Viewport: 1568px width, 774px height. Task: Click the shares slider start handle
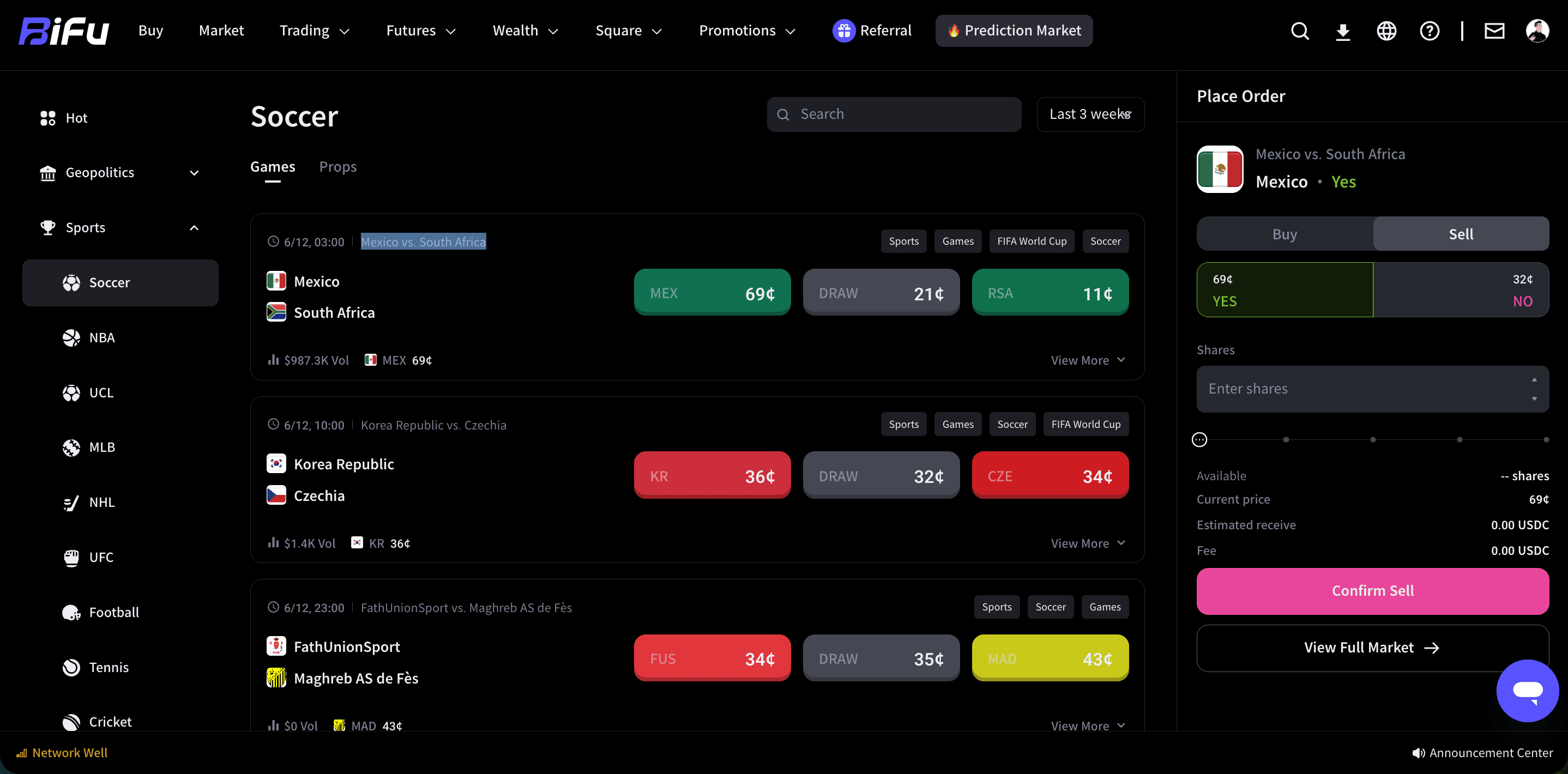(x=1199, y=439)
